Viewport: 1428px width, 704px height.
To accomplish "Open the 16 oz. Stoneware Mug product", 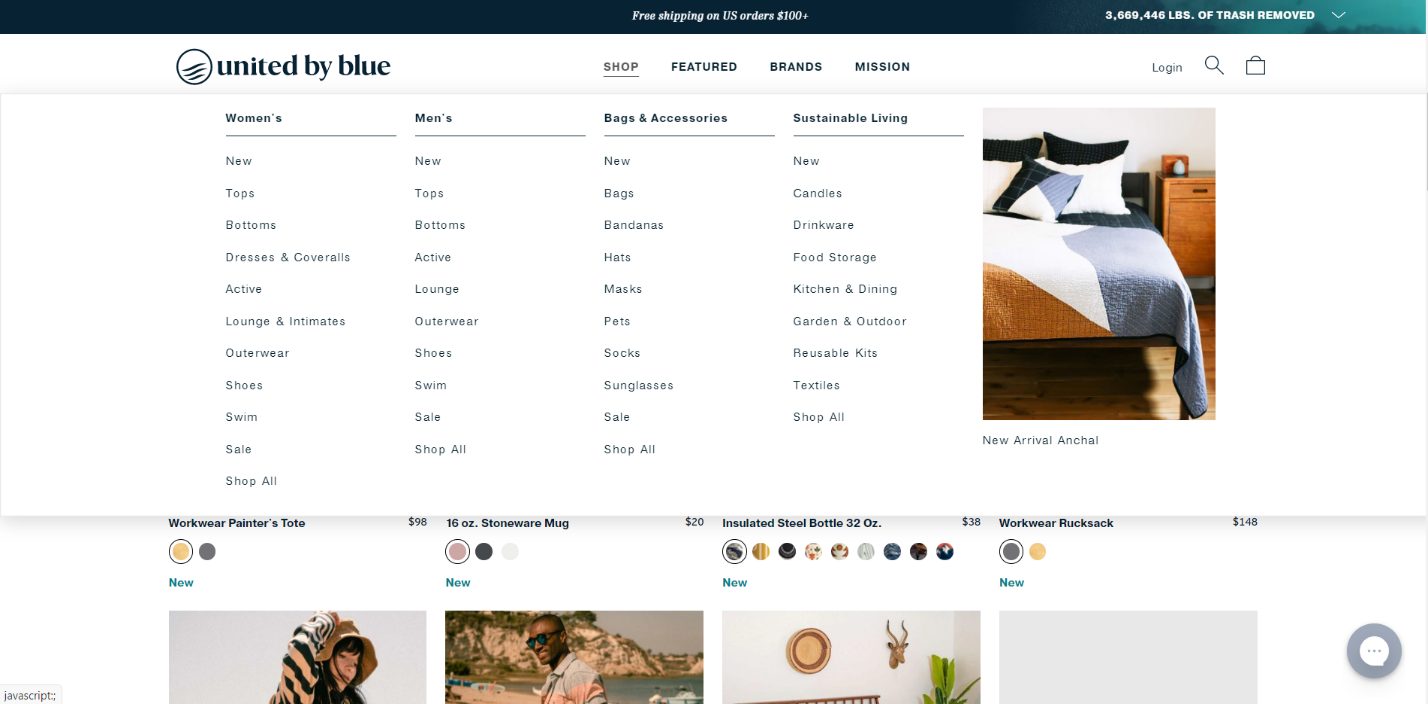I will tap(508, 523).
